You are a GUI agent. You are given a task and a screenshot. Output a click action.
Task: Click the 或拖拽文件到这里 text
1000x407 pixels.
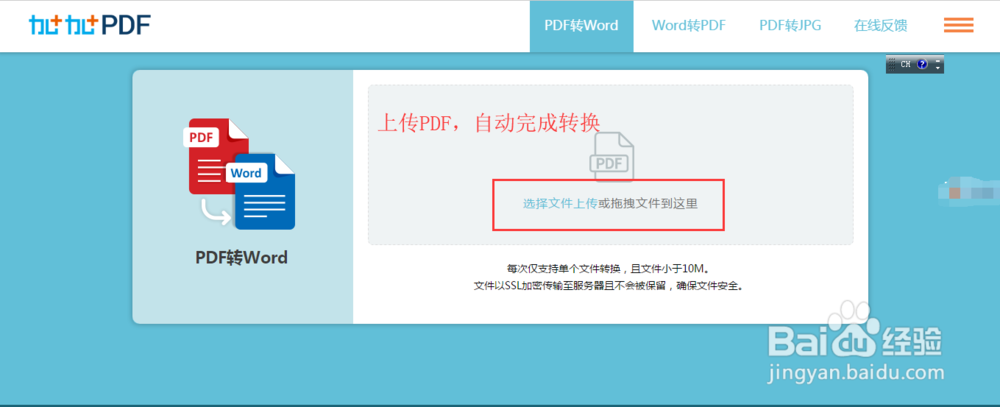click(x=647, y=204)
